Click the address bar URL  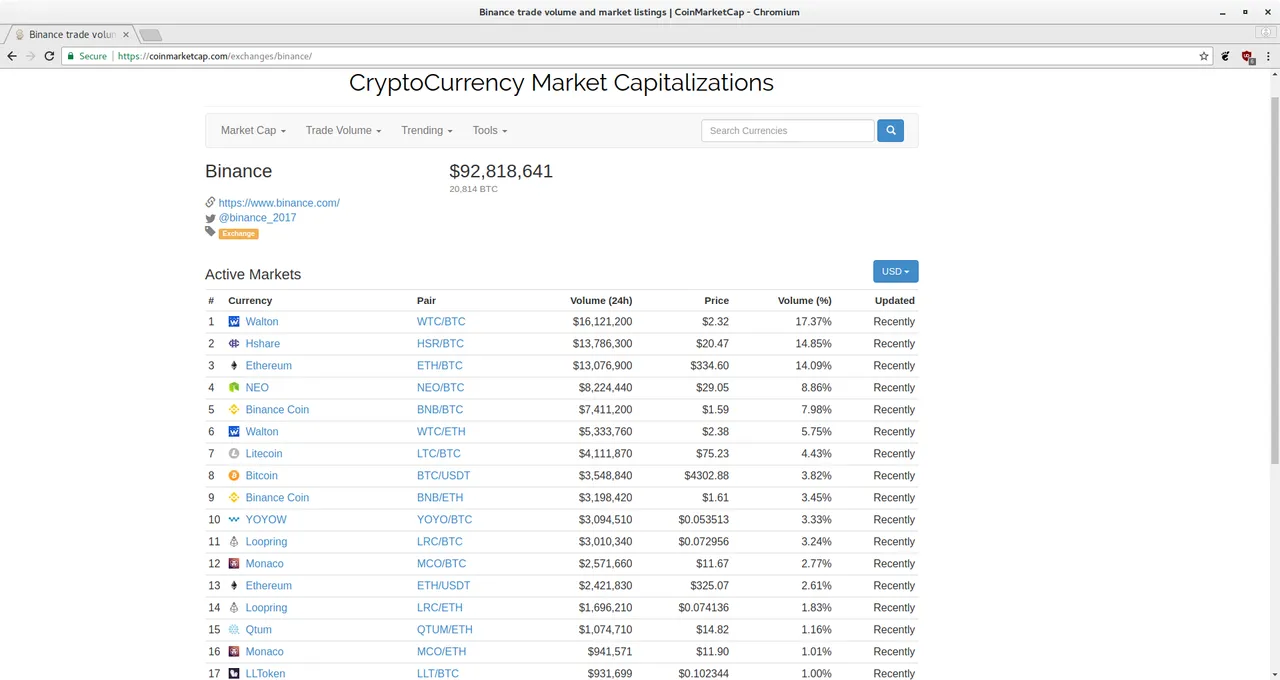click(x=215, y=56)
